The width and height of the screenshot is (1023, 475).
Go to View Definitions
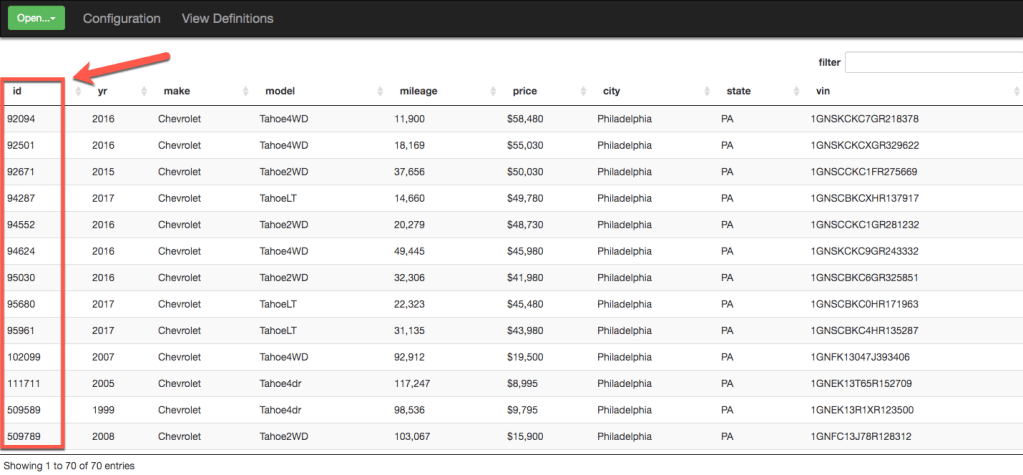pyautogui.click(x=227, y=18)
